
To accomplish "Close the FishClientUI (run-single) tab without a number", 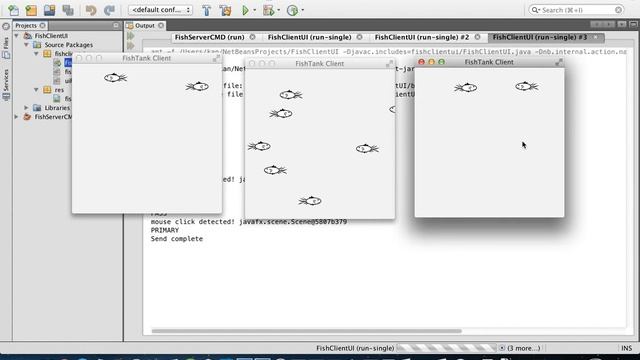I will click(x=360, y=37).
